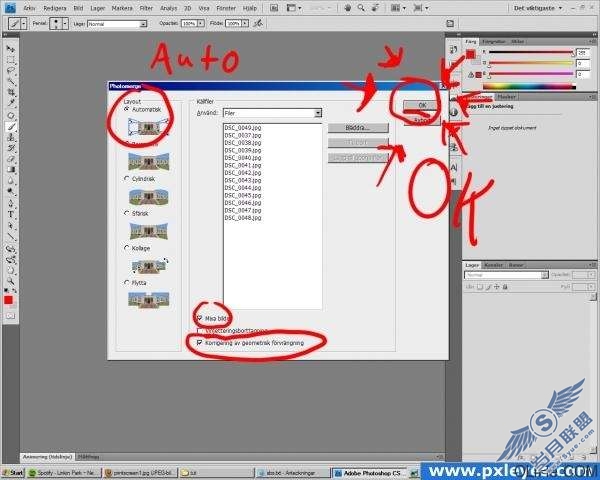The image size is (600, 480).
Task: Toggle the Korrigering av geometrisk förvrängning checkbox
Action: [x=199, y=343]
